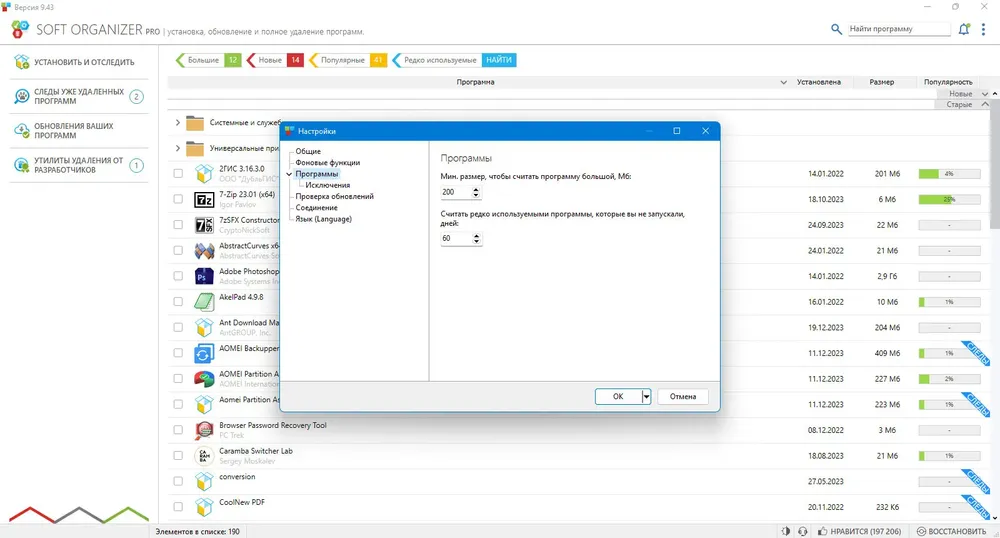Open the three-dot menu icon
The height and width of the screenshot is (538, 1000).
(983, 29)
